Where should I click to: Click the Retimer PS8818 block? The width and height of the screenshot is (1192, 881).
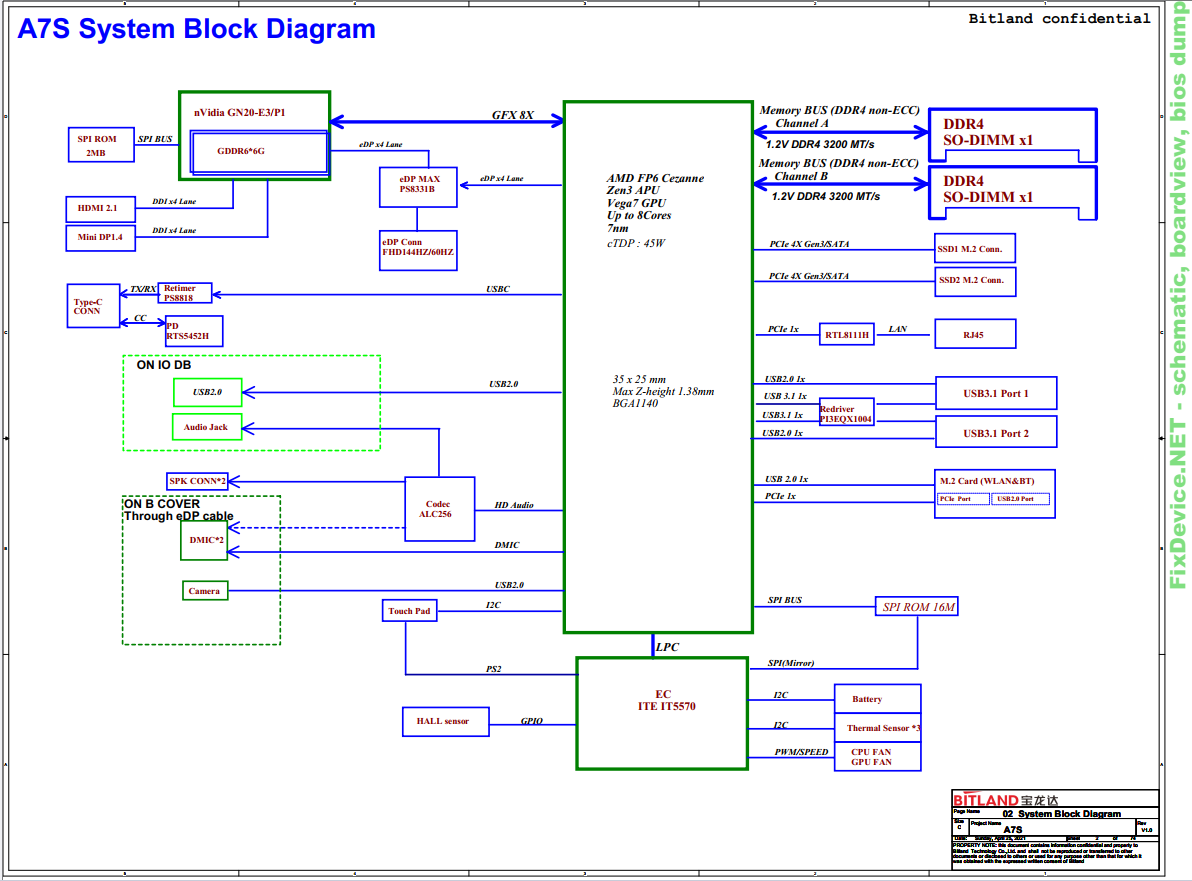(x=185, y=293)
